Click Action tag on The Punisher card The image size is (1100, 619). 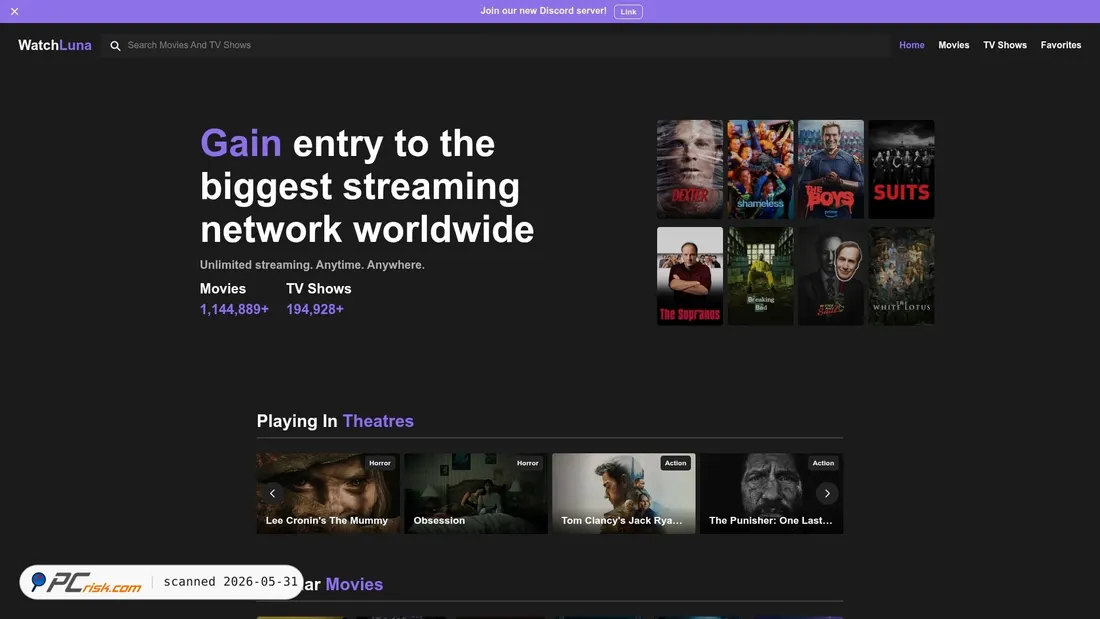pyautogui.click(x=823, y=463)
